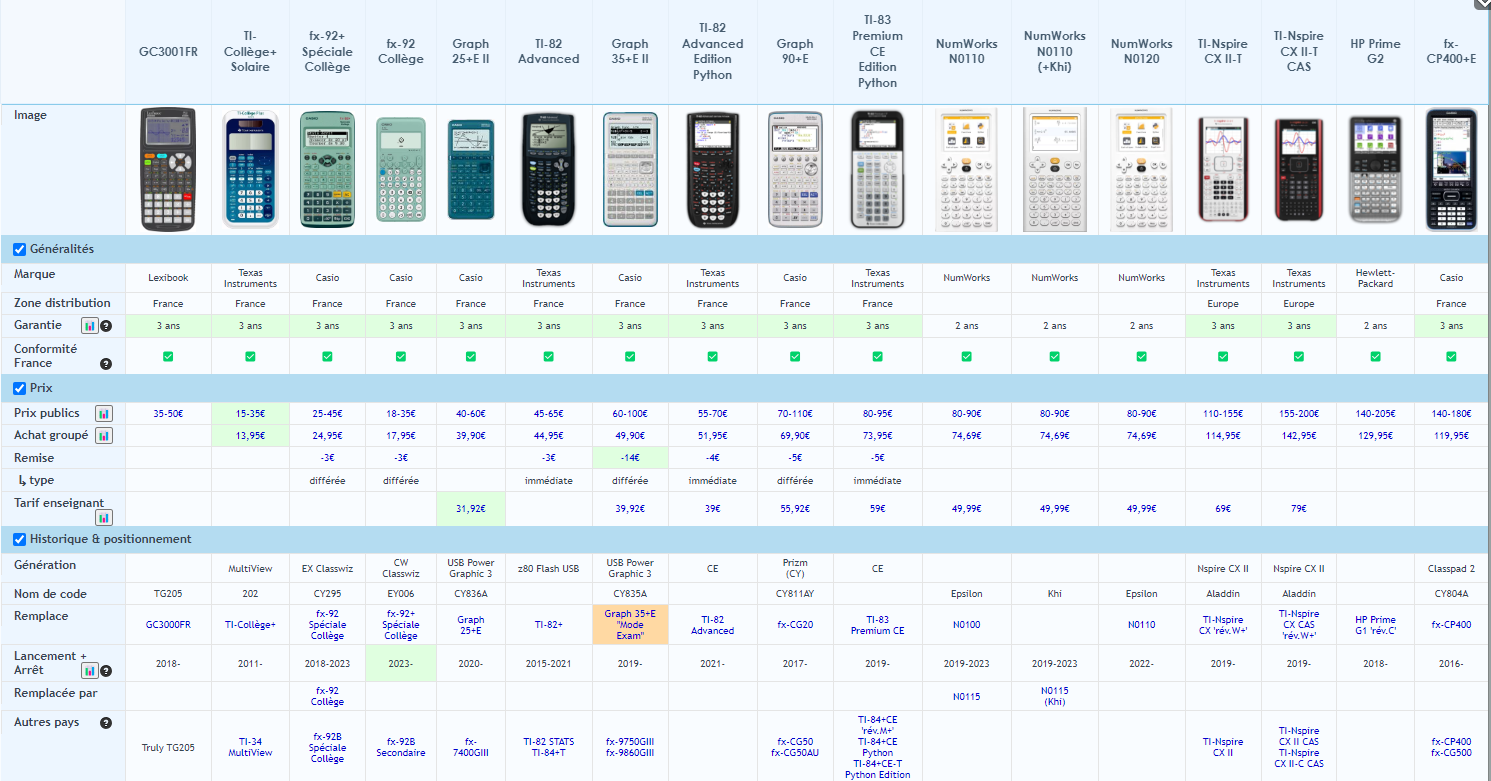Image resolution: width=1491 pixels, height=781 pixels.
Task: Open the Graph 35+E II calculator image
Action: click(x=630, y=169)
